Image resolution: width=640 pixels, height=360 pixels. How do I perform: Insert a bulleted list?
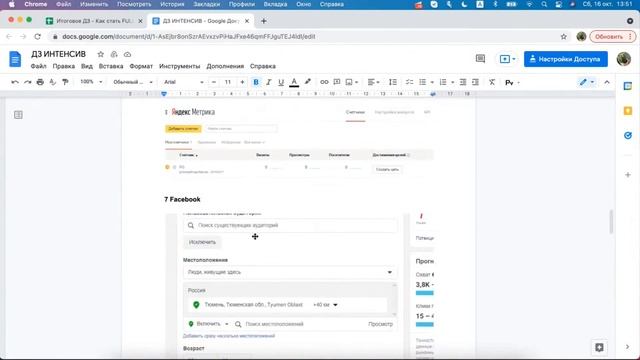point(423,82)
